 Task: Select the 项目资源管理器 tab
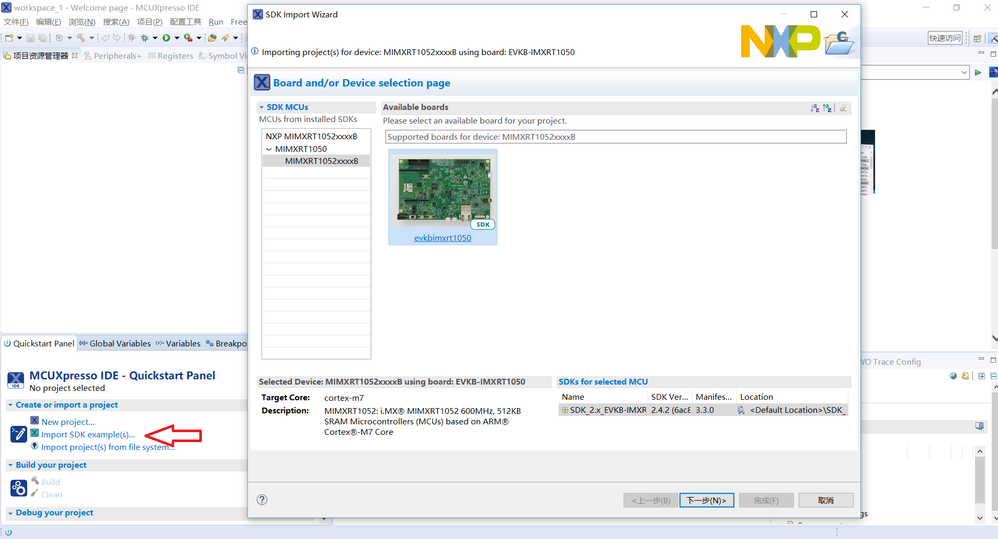(41, 56)
